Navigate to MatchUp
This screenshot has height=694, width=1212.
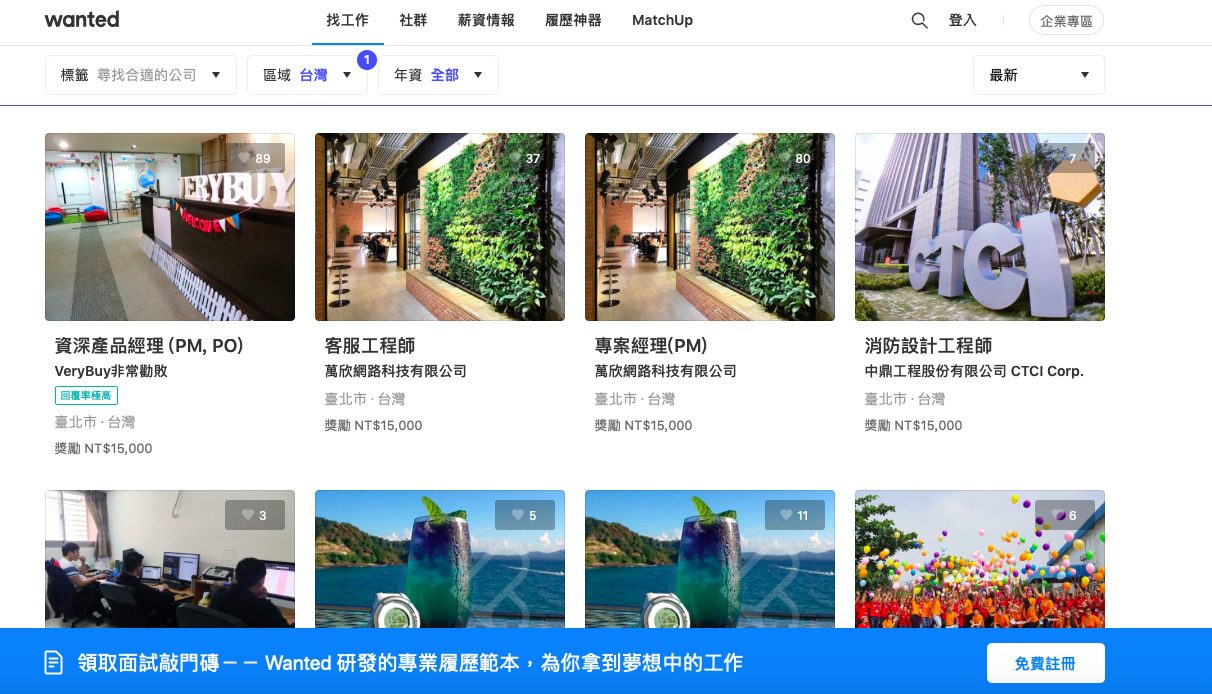click(x=662, y=20)
